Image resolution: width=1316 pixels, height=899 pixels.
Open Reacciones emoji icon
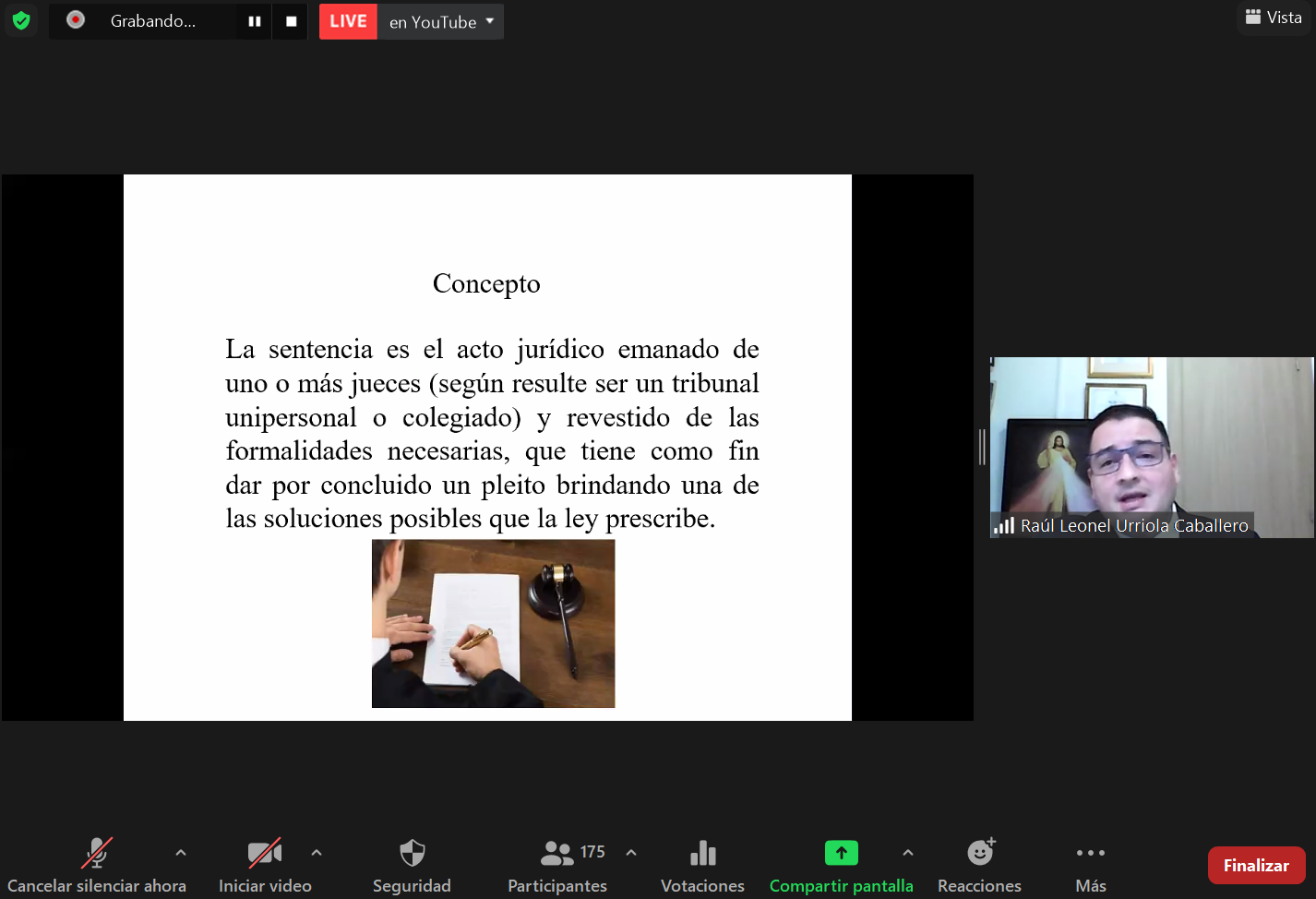coord(981,851)
